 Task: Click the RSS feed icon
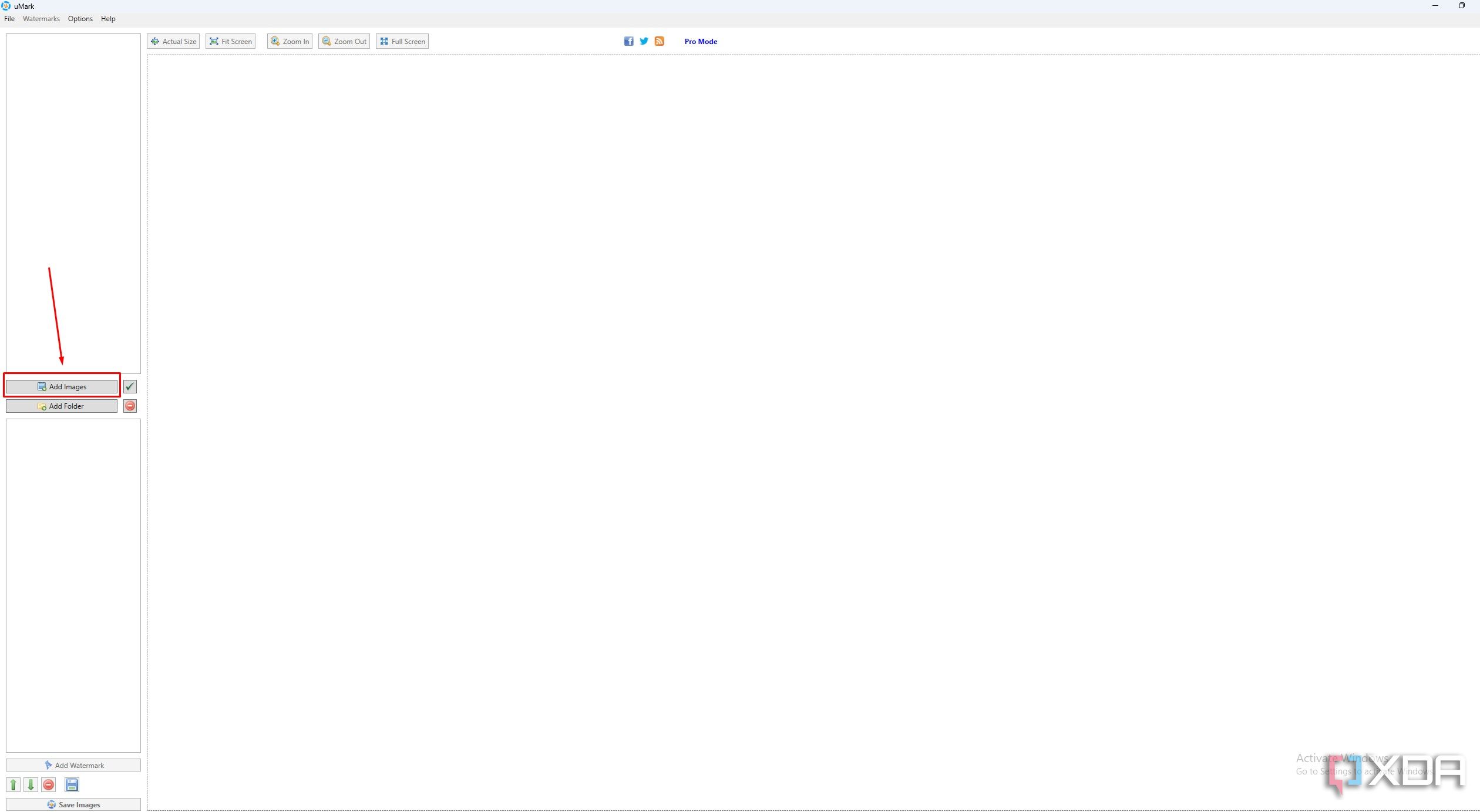659,41
